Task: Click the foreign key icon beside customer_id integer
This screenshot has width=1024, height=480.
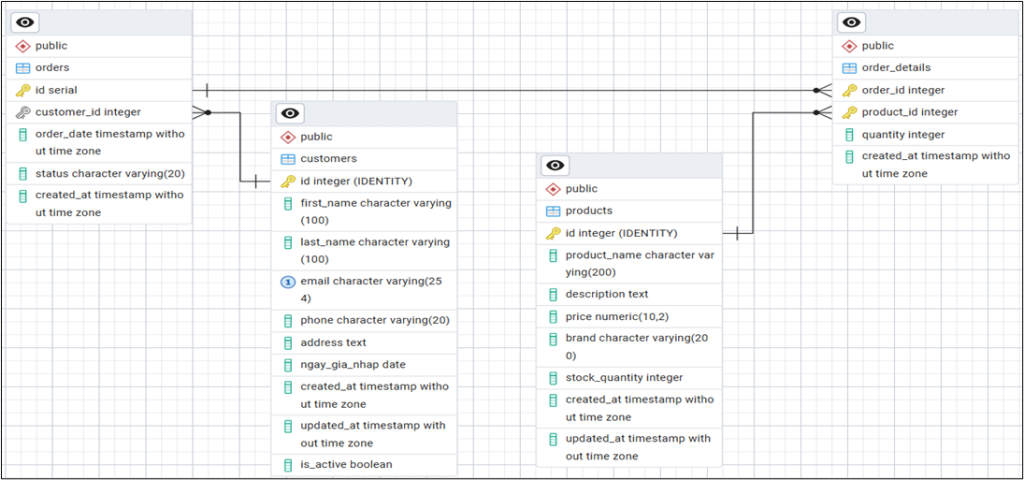Action: tap(23, 112)
